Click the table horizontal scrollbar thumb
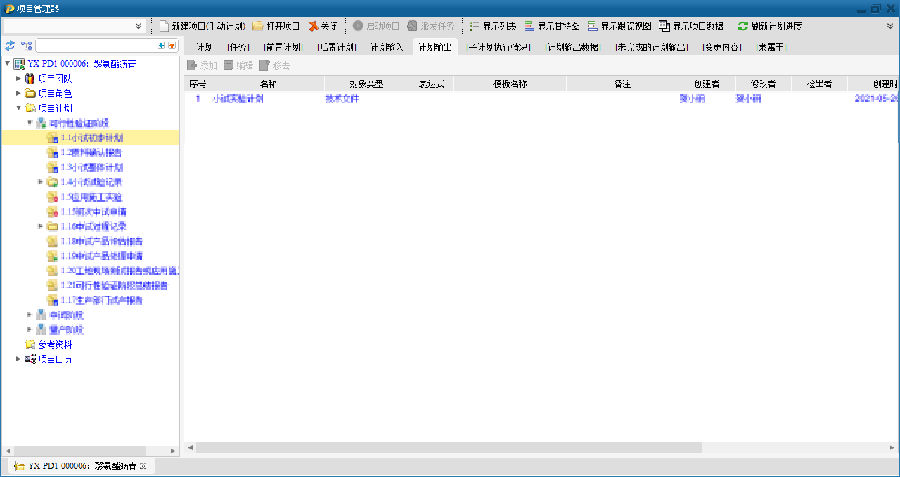This screenshot has height=477, width=900. pos(449,447)
